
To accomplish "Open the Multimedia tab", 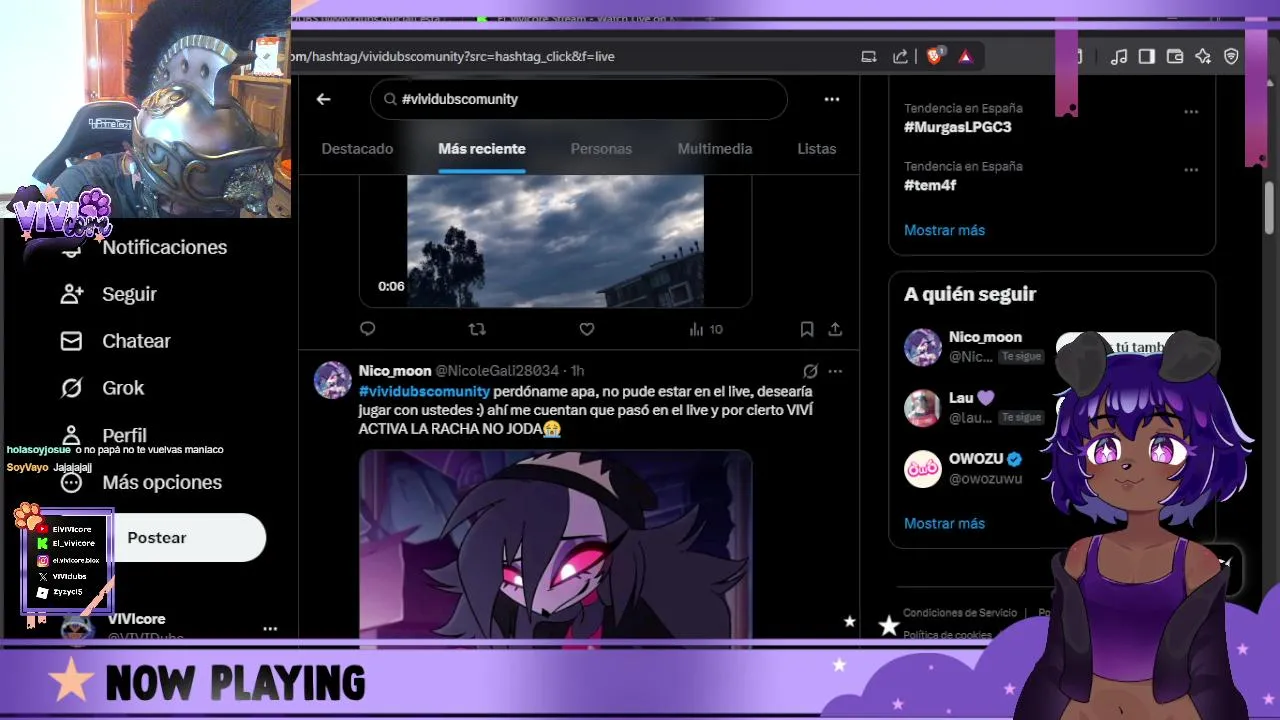I will [715, 149].
